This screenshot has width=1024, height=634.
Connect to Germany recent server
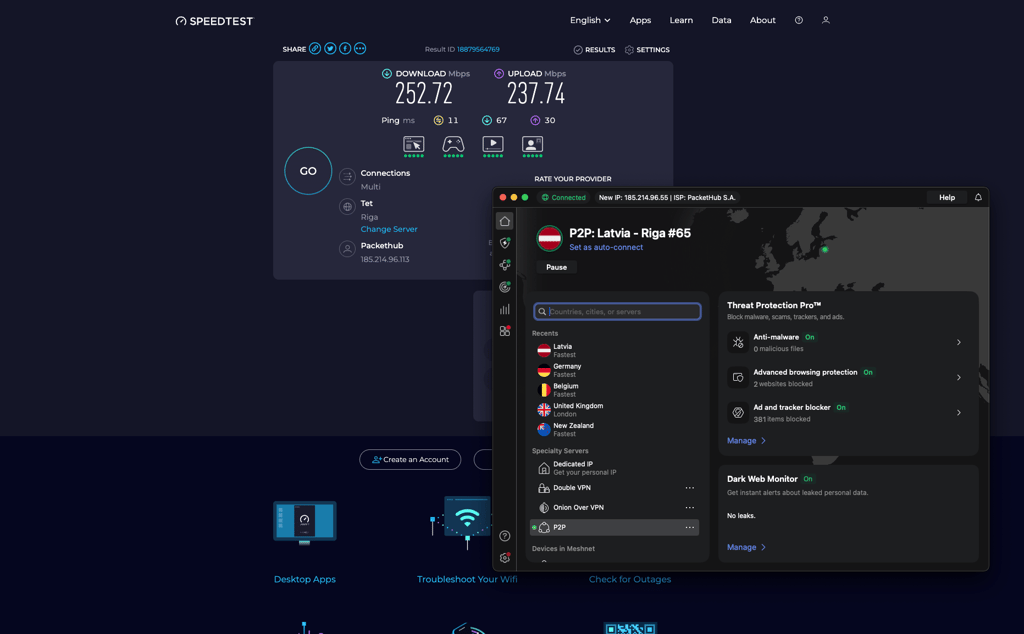click(614, 370)
